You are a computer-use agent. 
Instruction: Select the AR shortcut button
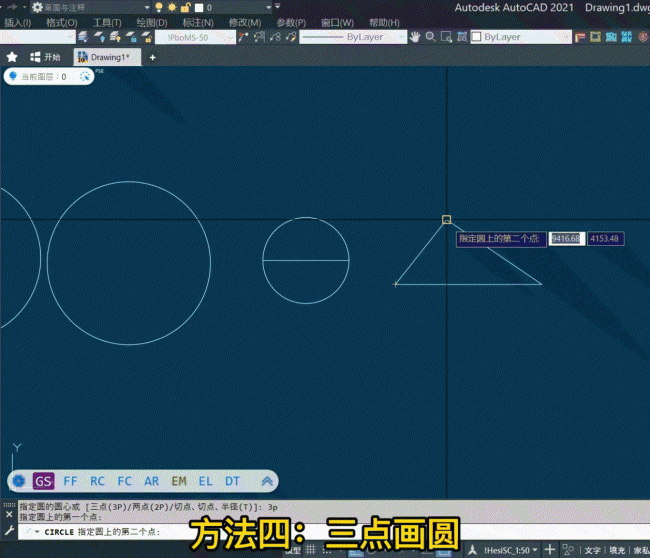point(151,481)
